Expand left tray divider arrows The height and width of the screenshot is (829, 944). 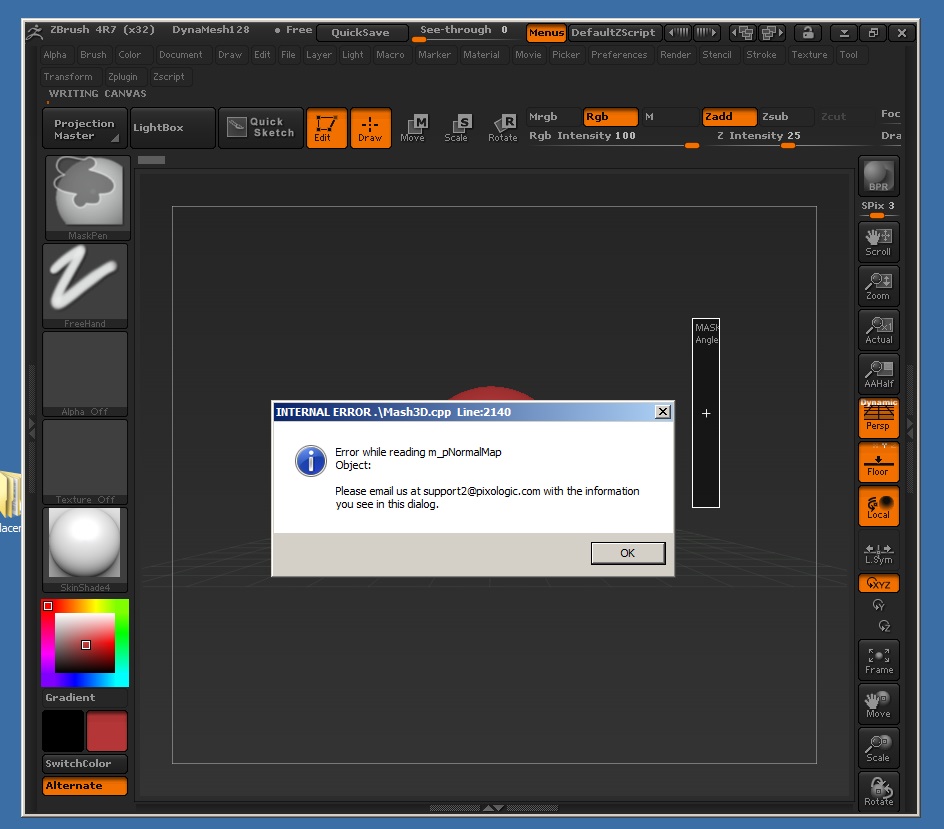(32, 428)
